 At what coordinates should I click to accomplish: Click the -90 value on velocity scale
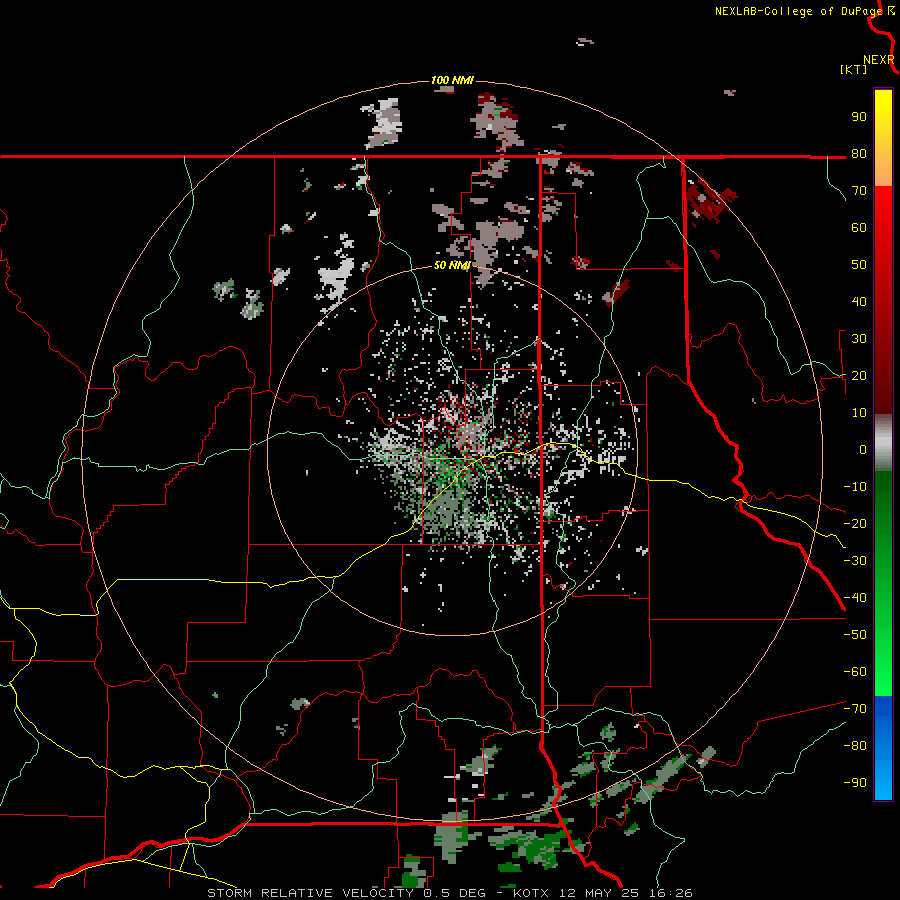click(855, 783)
